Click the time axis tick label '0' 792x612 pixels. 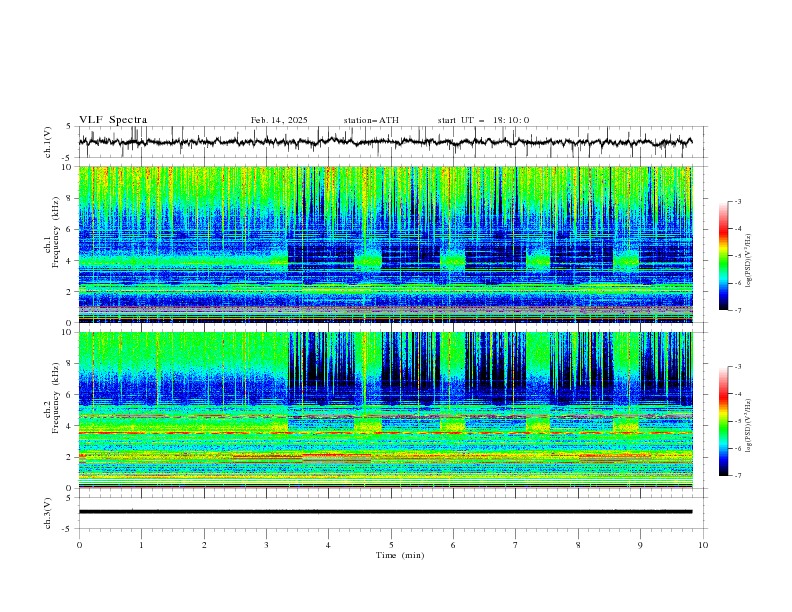[79, 545]
